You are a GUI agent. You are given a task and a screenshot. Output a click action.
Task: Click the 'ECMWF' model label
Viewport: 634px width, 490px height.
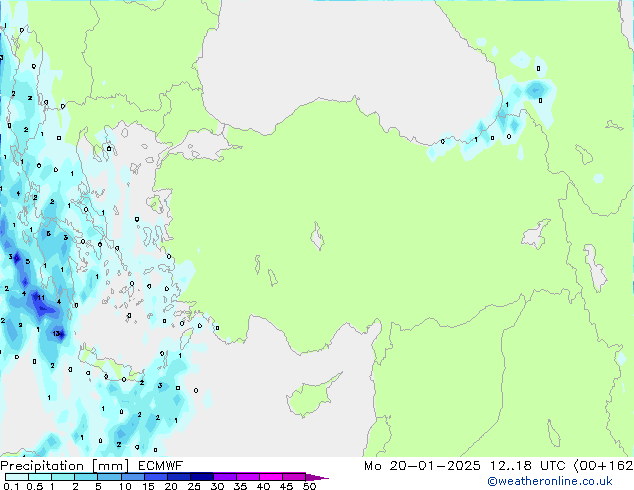click(161, 466)
